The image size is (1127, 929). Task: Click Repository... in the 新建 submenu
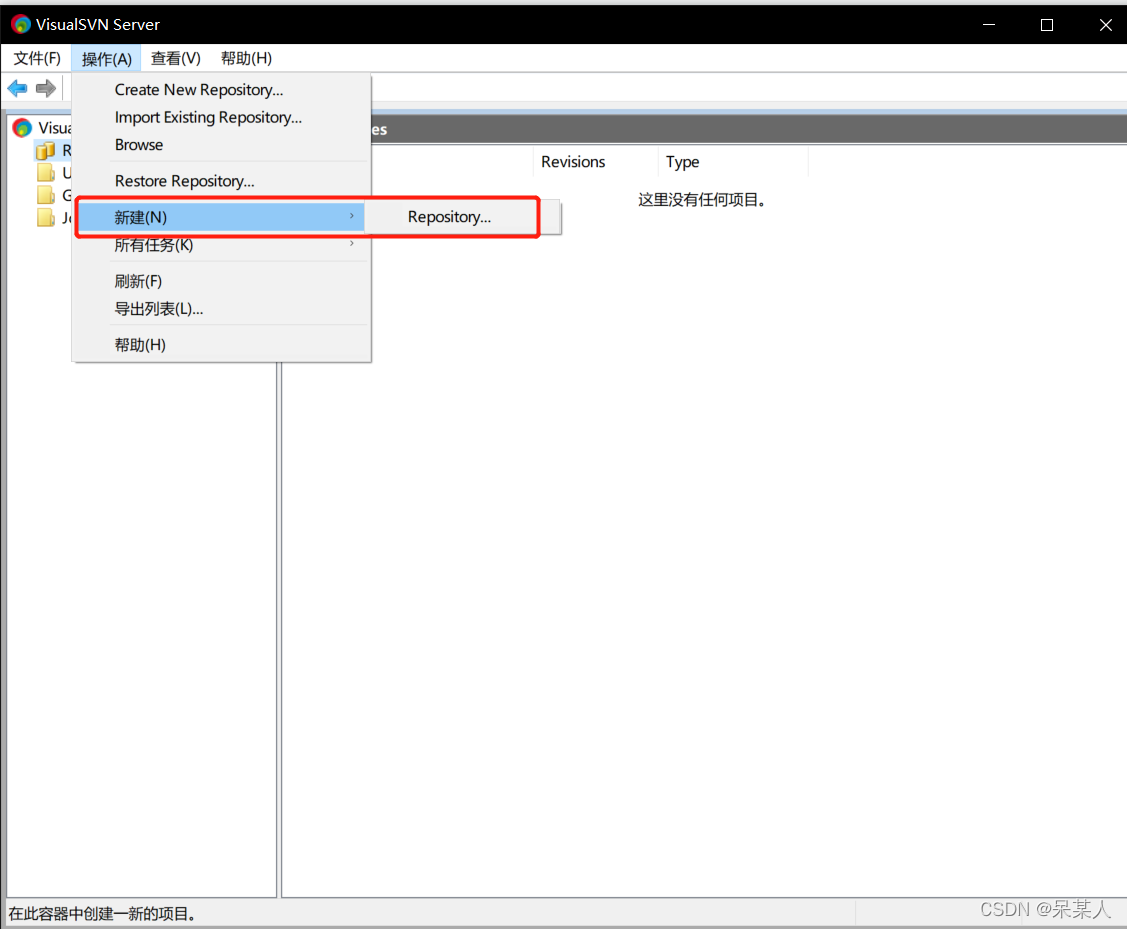pyautogui.click(x=450, y=217)
